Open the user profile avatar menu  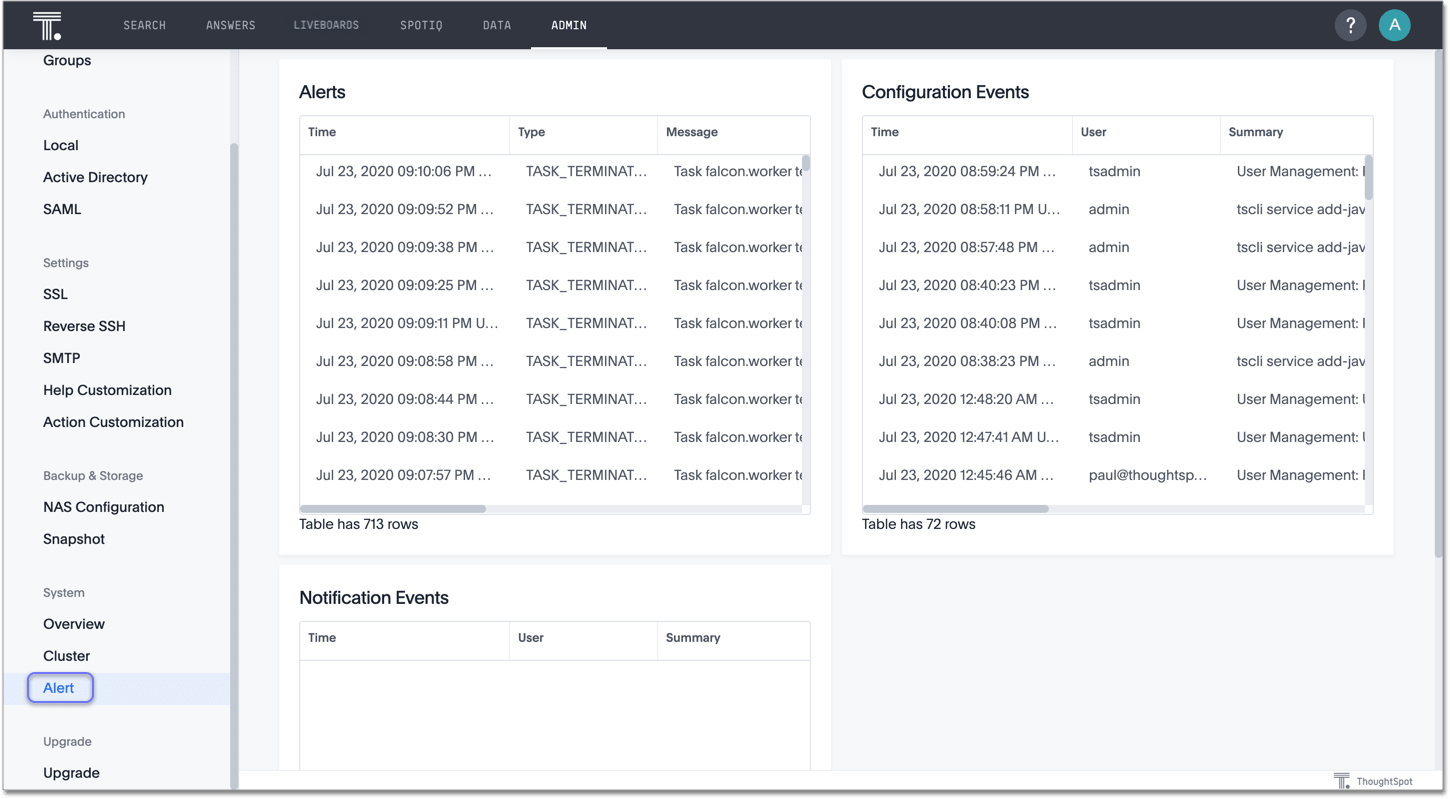point(1395,25)
